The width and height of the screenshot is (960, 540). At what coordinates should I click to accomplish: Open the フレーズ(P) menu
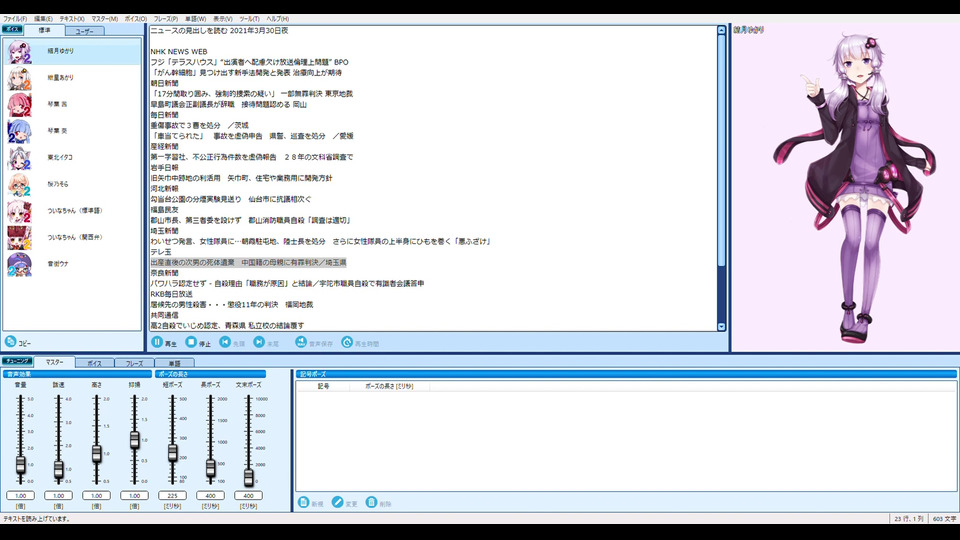pos(166,19)
